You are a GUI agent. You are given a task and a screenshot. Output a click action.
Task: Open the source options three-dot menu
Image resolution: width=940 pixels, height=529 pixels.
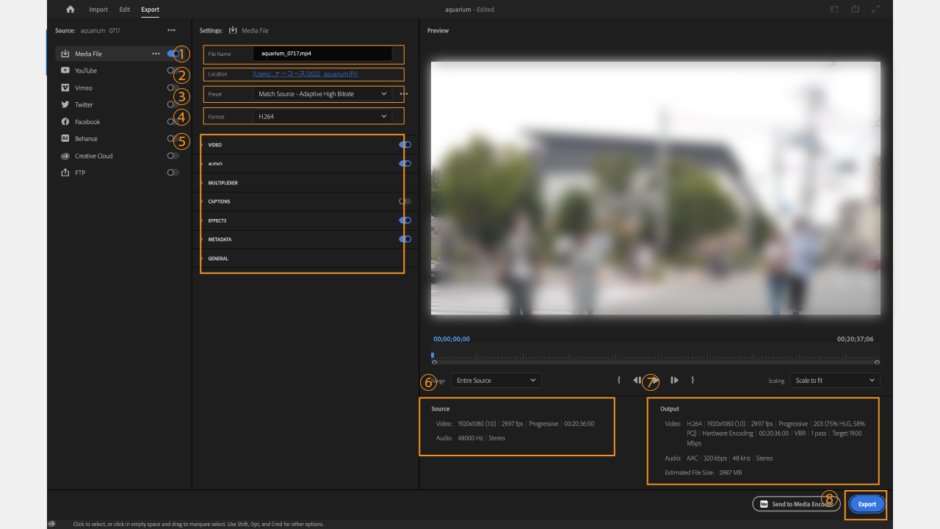click(x=171, y=31)
